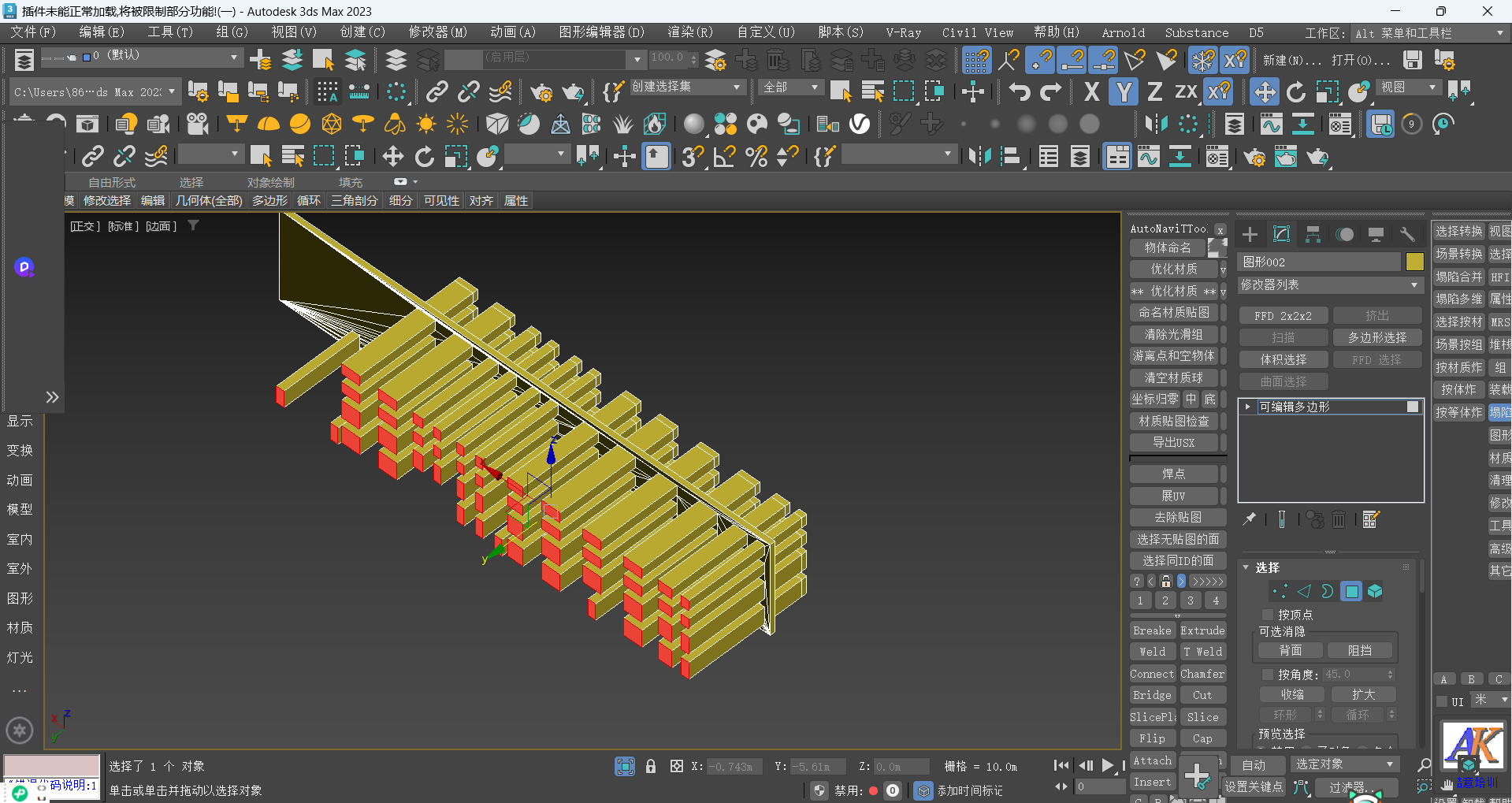Viewport: 1512px width, 803px height.
Task: Select Element sub-object level
Action: click(1376, 591)
